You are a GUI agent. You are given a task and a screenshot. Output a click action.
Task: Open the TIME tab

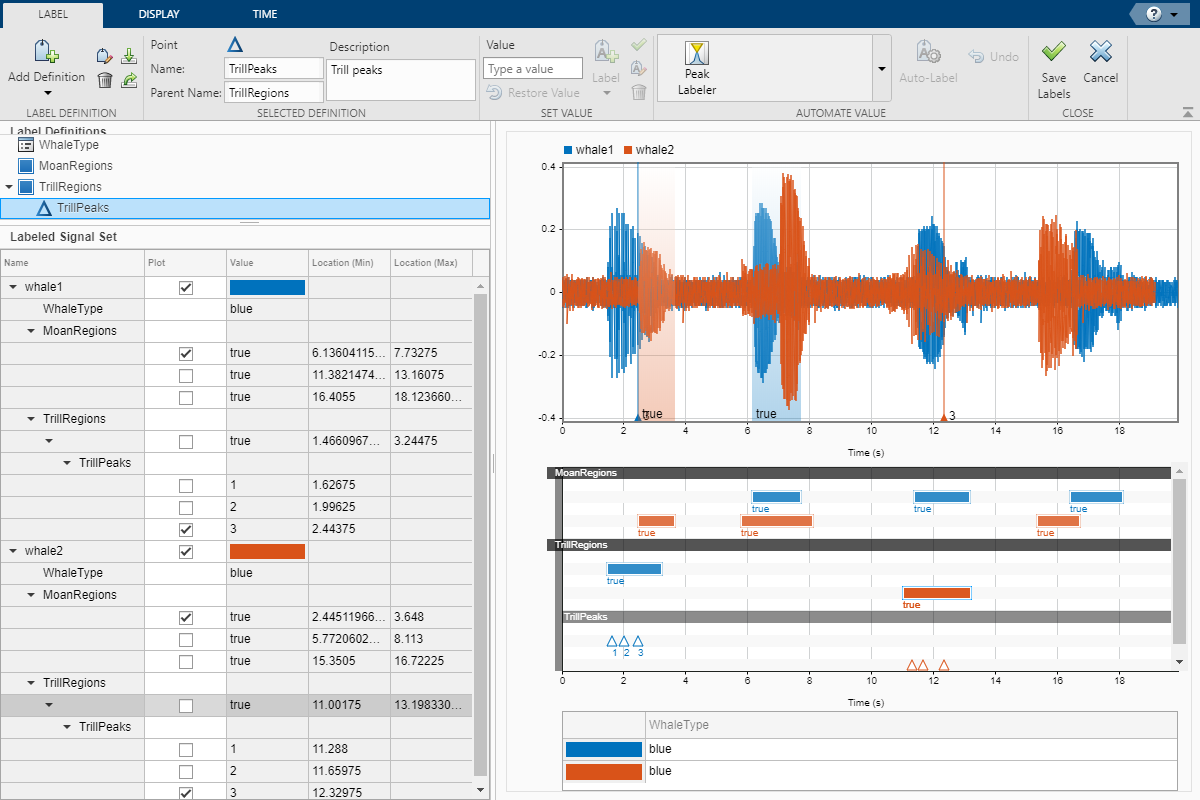(265, 14)
